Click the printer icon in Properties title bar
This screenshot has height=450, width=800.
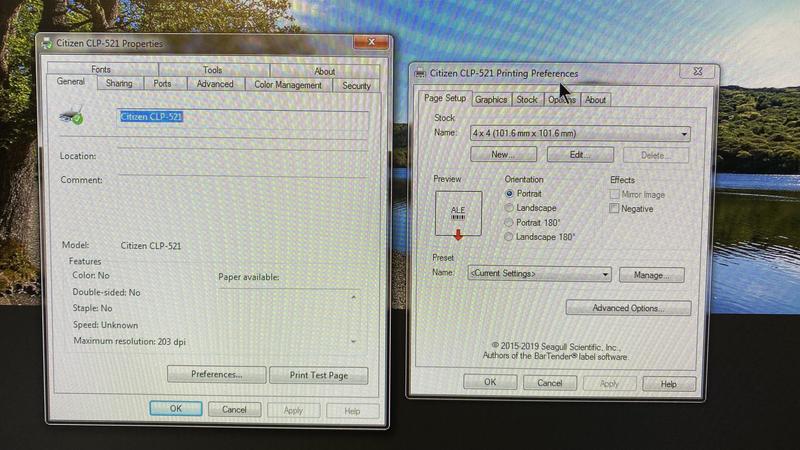coord(47,43)
